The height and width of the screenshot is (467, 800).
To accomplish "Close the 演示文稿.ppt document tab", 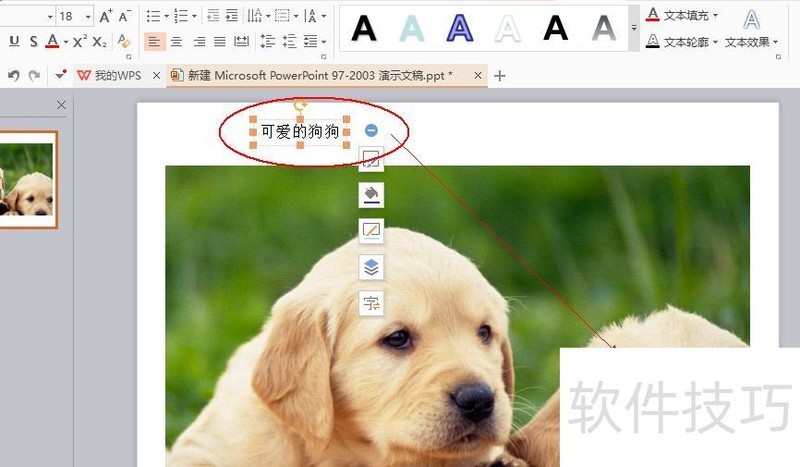I will [478, 76].
